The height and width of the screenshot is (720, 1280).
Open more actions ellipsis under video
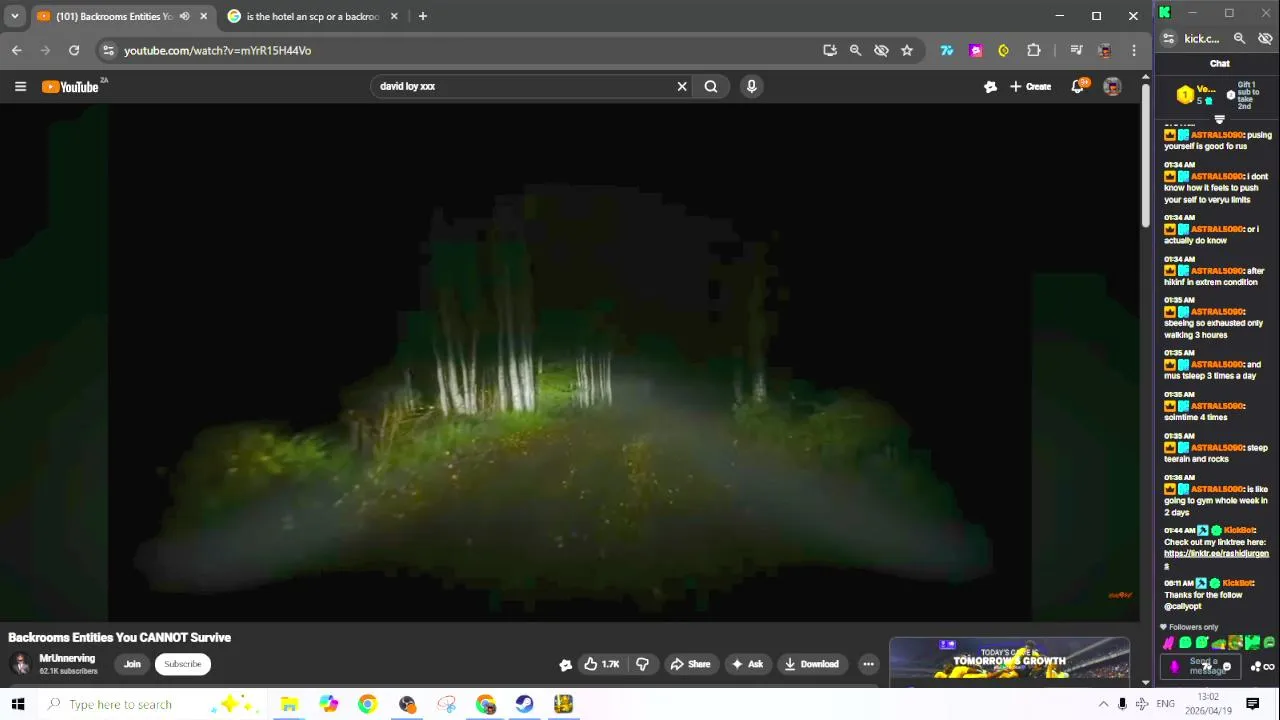click(868, 664)
